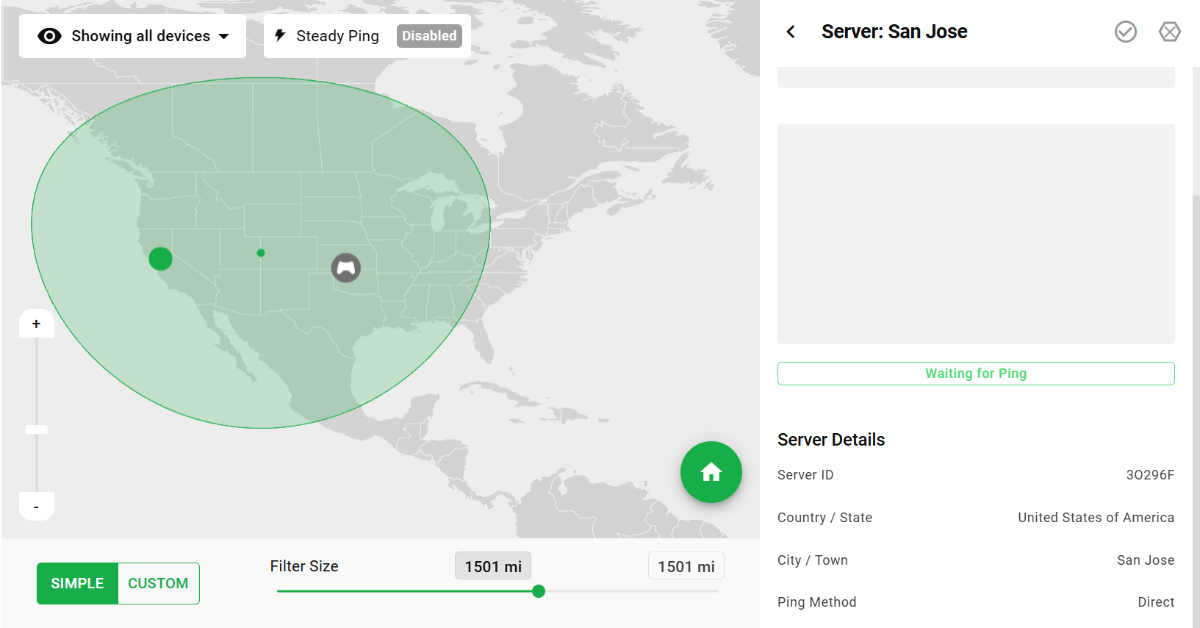The height and width of the screenshot is (628, 1200).
Task: Allow the server with the checkmark circle icon
Action: (x=1126, y=32)
